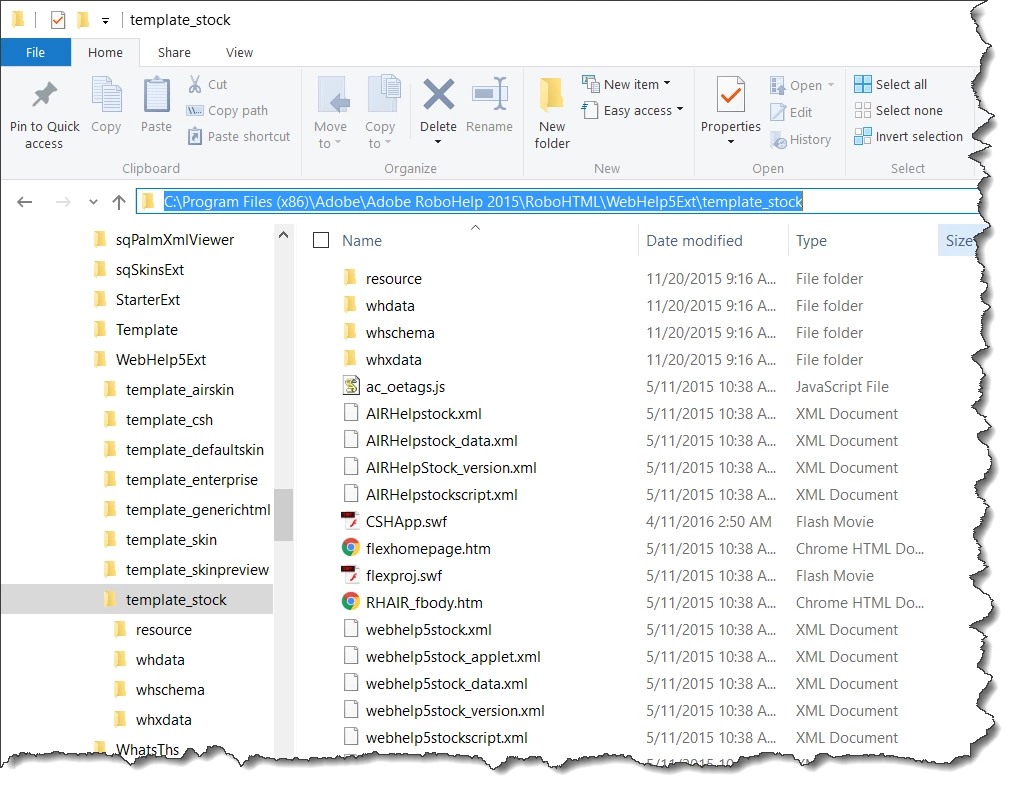Click the Edit icon in Open group

(x=778, y=112)
